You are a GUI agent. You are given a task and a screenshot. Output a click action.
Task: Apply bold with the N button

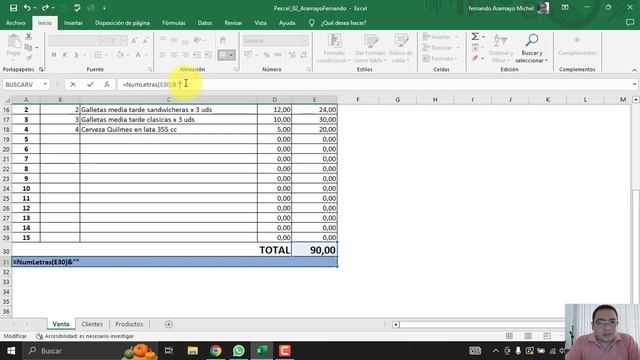pos(53,55)
